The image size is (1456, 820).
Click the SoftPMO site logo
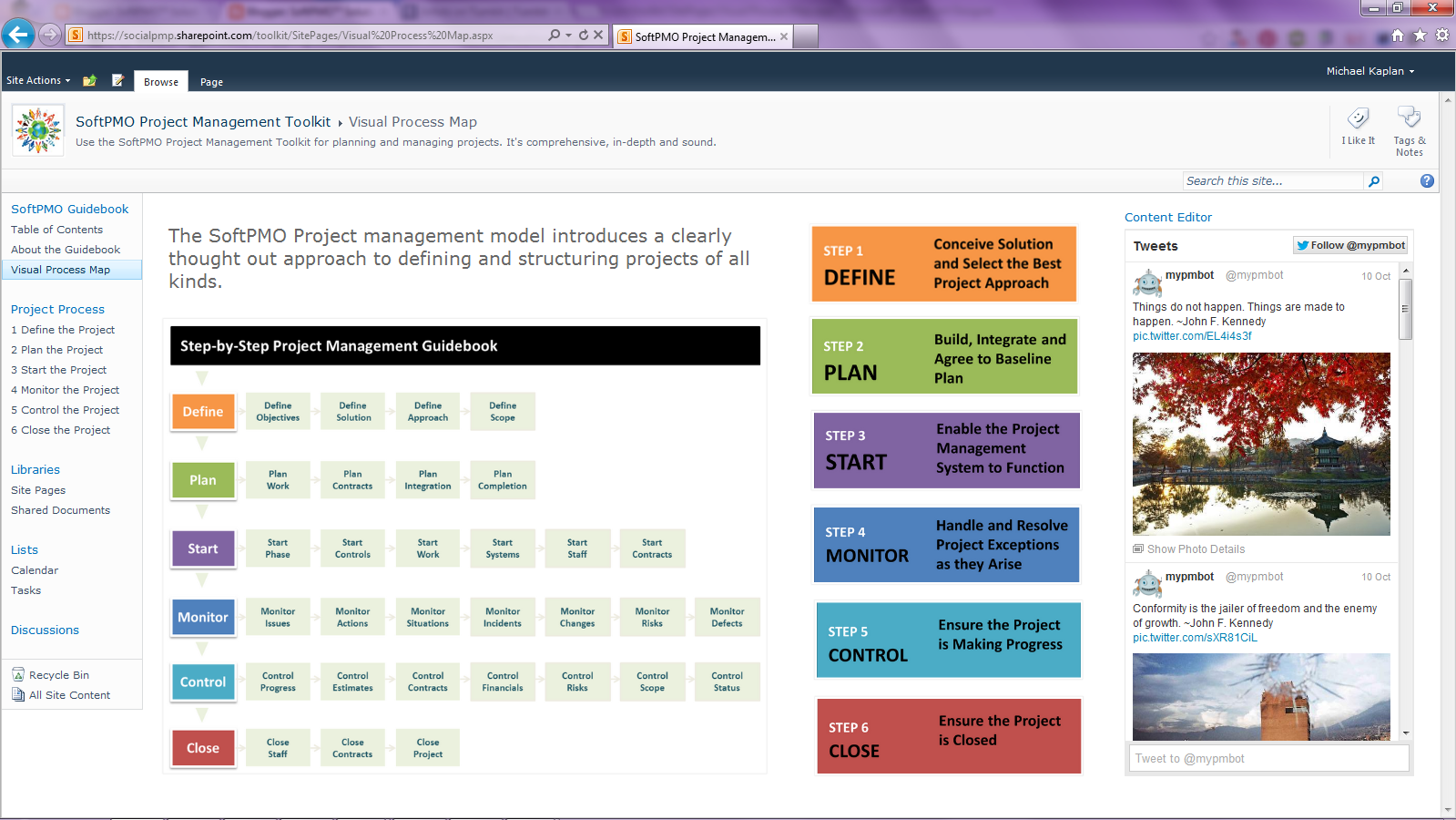pos(38,130)
